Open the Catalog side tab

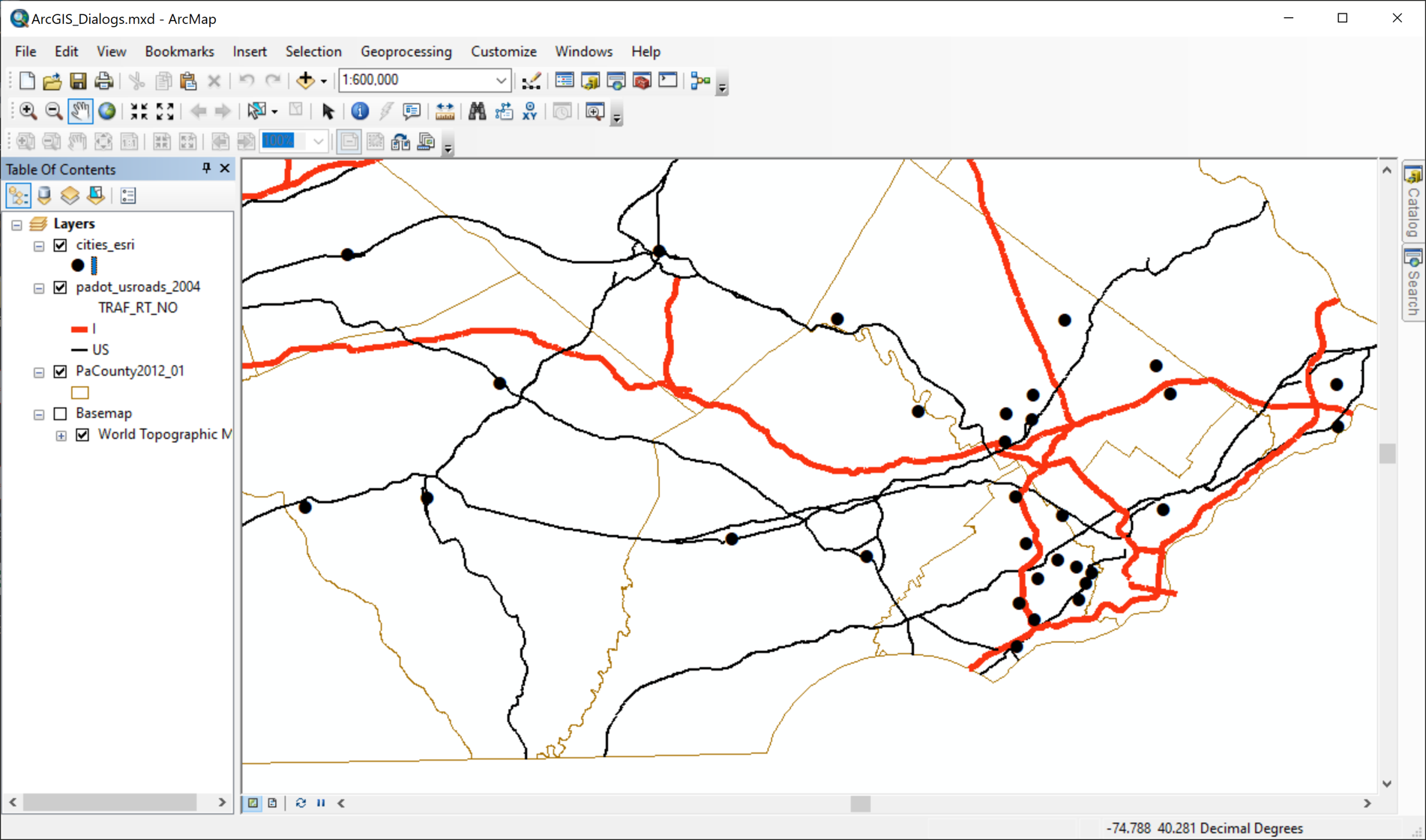tap(1413, 202)
